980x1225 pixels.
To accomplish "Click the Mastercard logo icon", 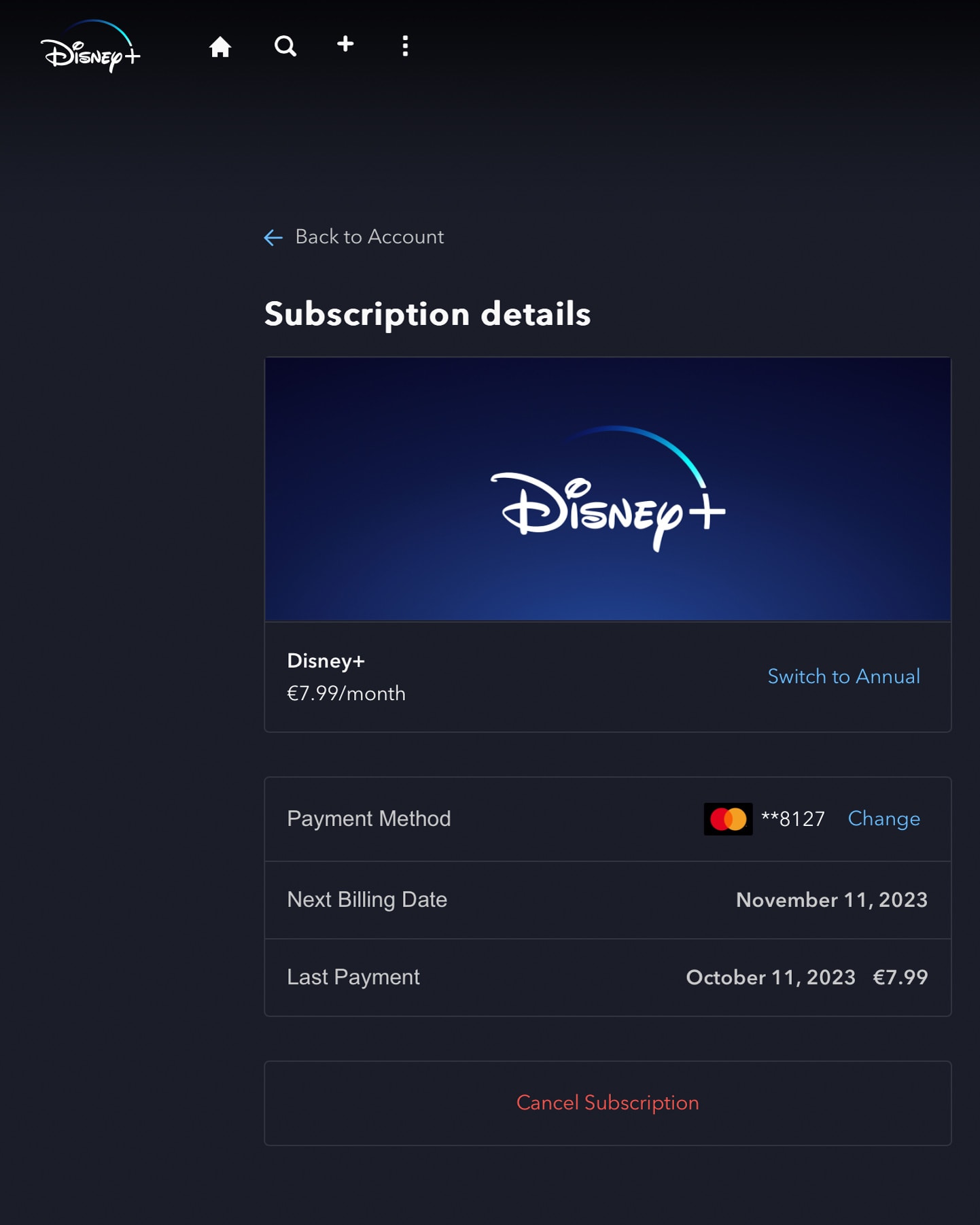I will [728, 819].
